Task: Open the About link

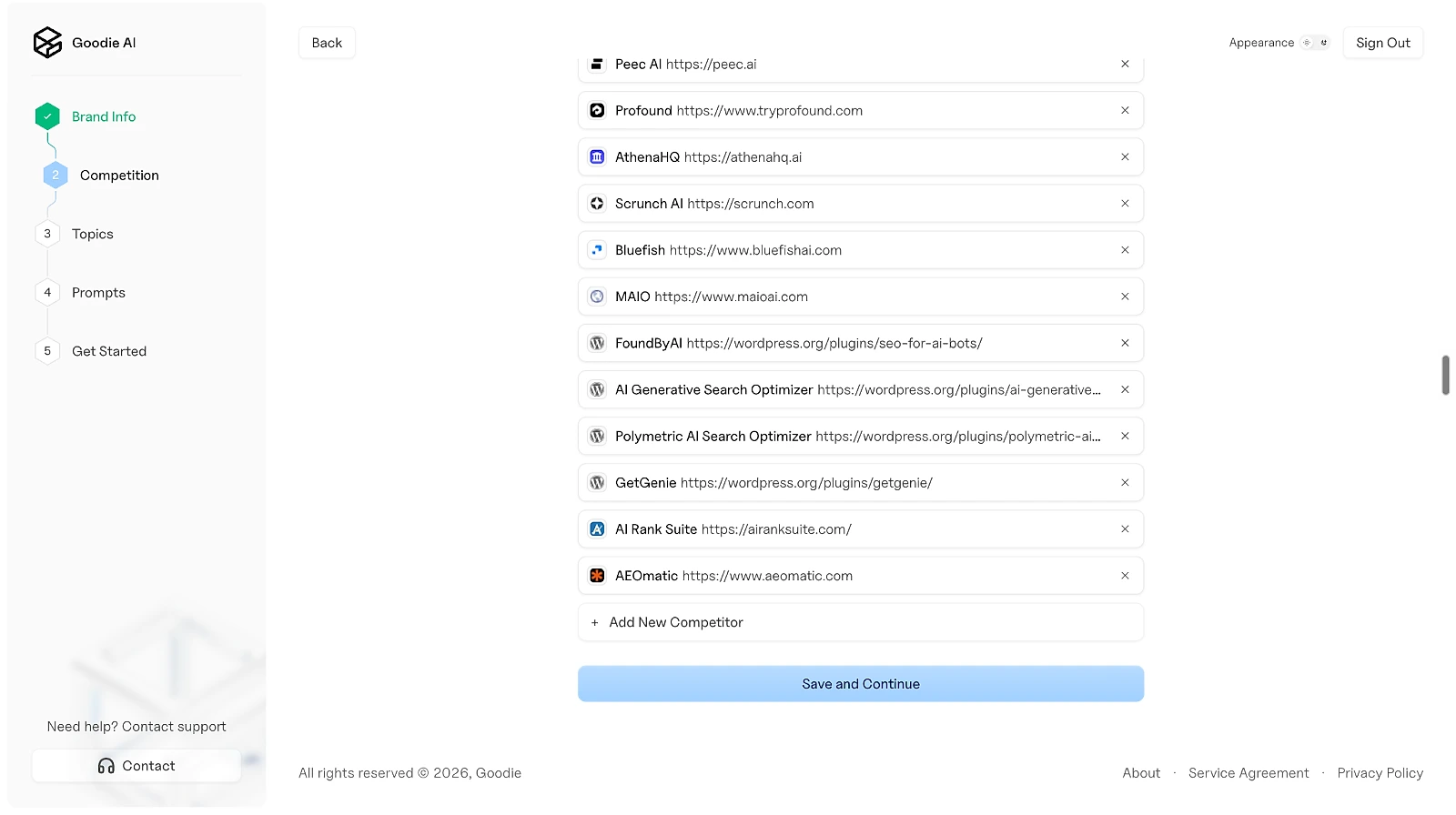Action: click(x=1141, y=773)
